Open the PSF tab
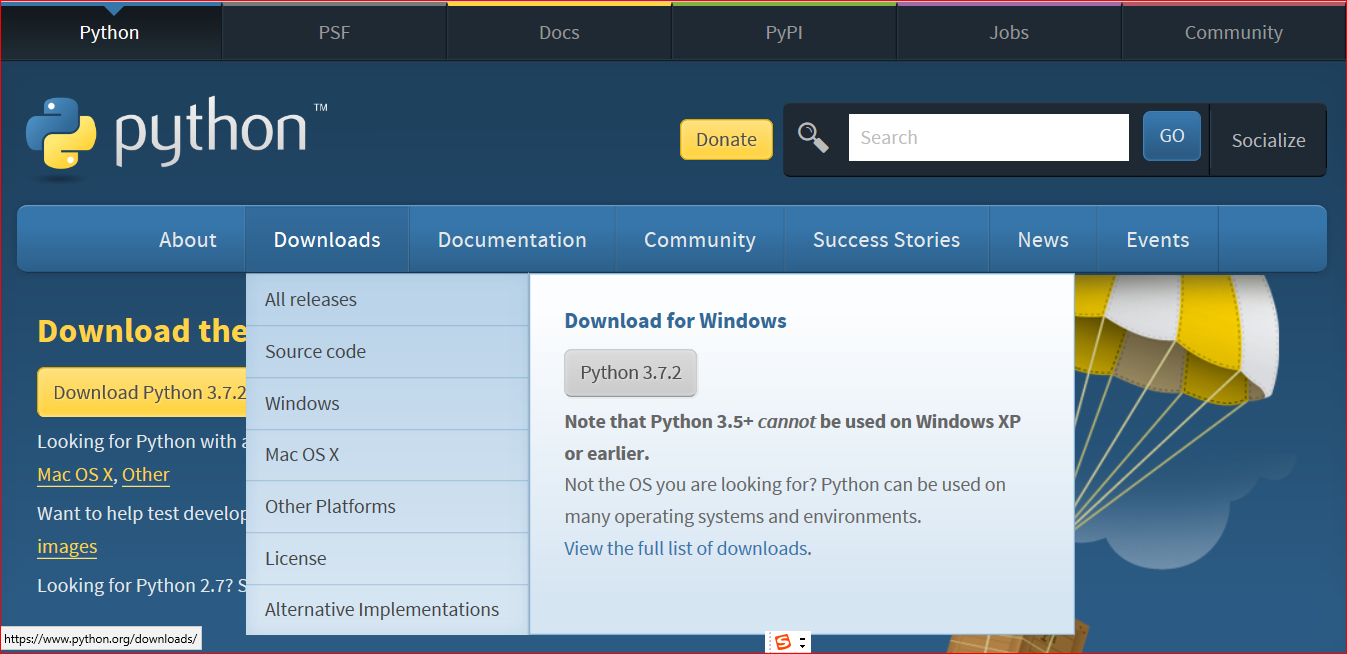This screenshot has width=1347, height=654. pyautogui.click(x=334, y=32)
